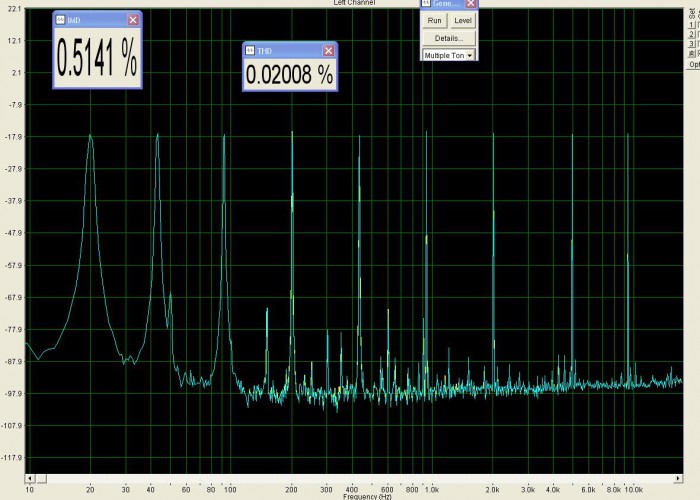Click the Generator window title icon
700x500 pixels.
426,3
